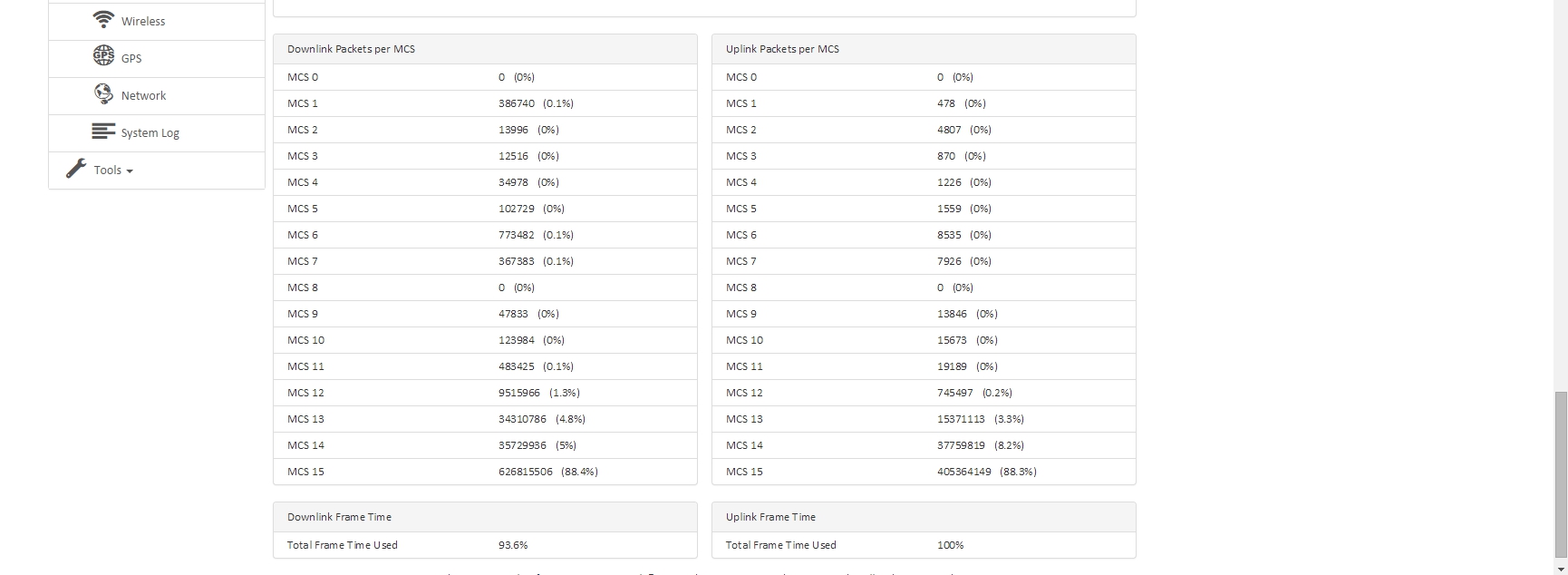Click the Tools wrench icon
This screenshot has width=1568, height=575.
[x=76, y=169]
